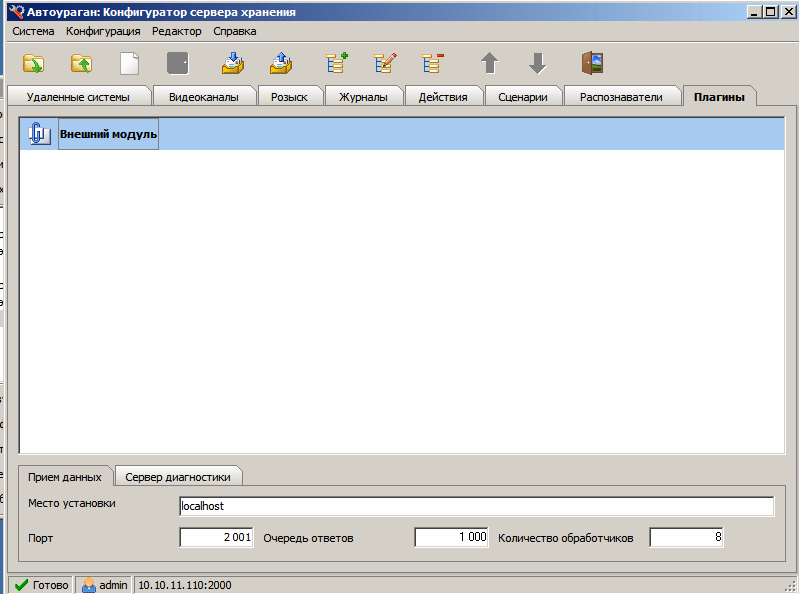Select the Внешний модуль list row
This screenshot has height=594, width=799.
click(108, 134)
